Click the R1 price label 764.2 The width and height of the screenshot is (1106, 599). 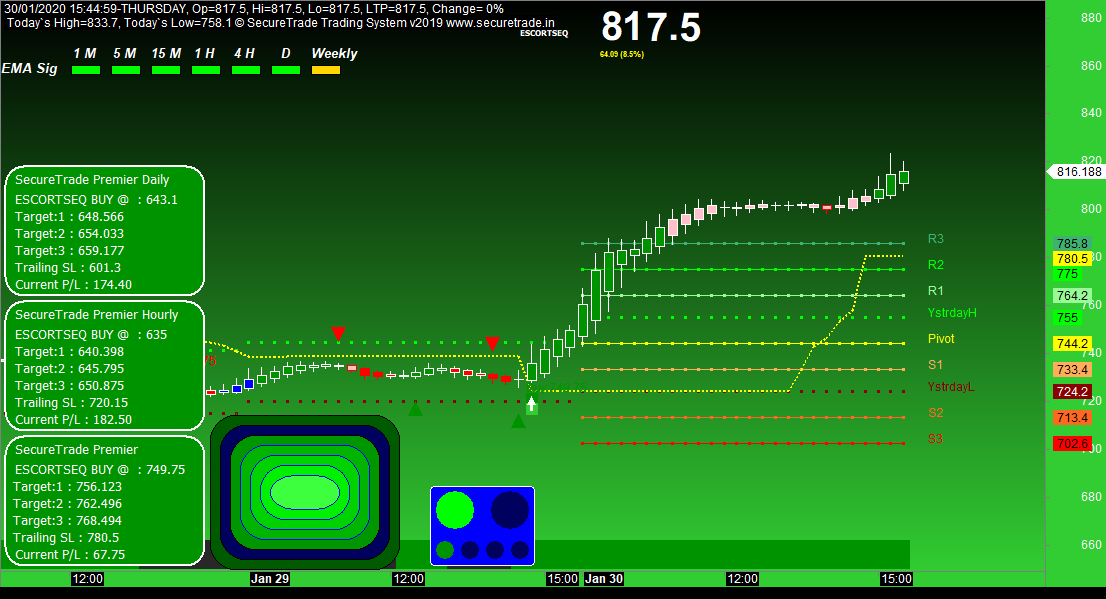(x=1072, y=296)
